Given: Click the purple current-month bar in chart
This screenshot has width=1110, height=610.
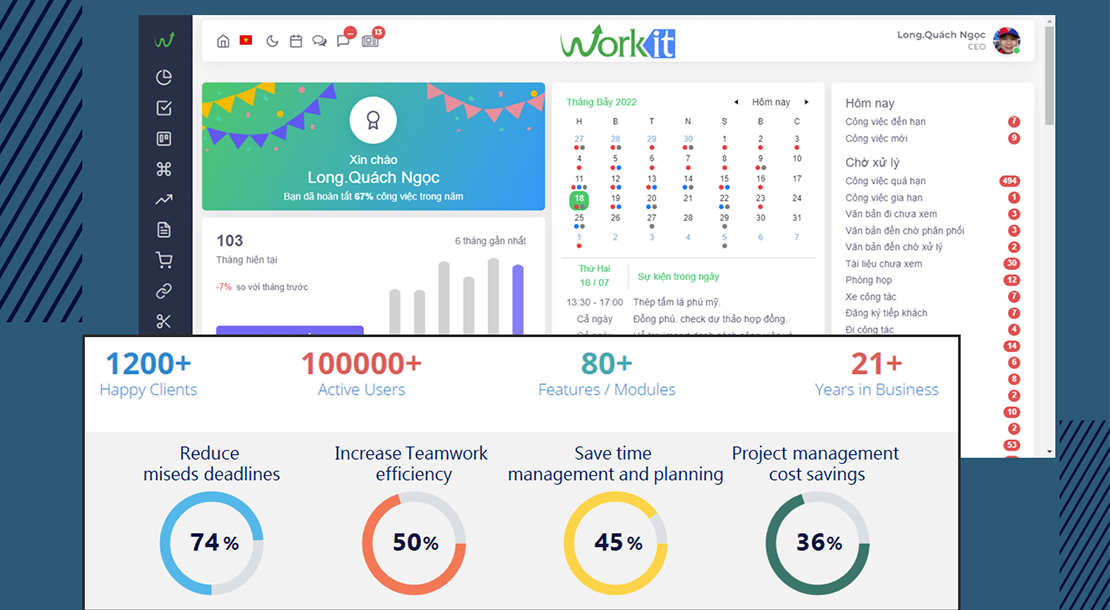Looking at the screenshot, I should (x=517, y=299).
